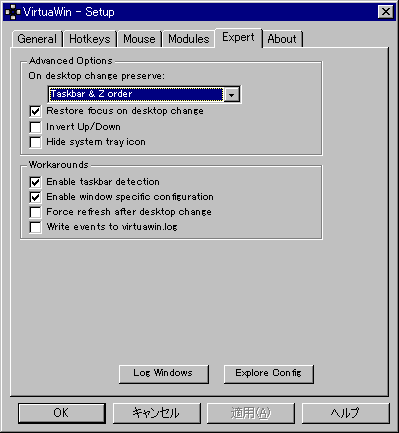Viewport: 399px width, 433px height.
Task: Turn on Write events to virtuawin.log
Action: [x=35, y=227]
